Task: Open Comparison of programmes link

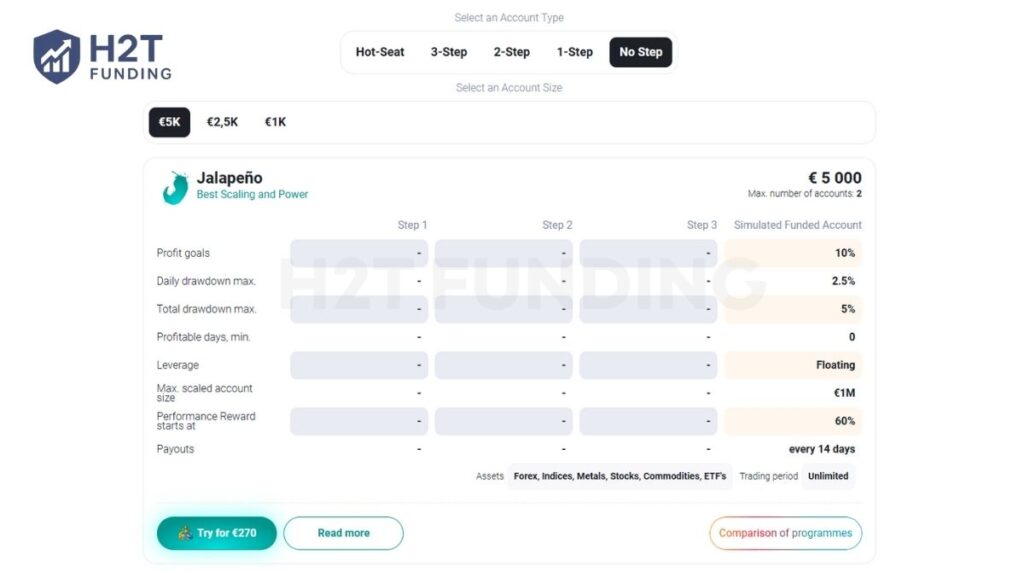Action: point(785,533)
